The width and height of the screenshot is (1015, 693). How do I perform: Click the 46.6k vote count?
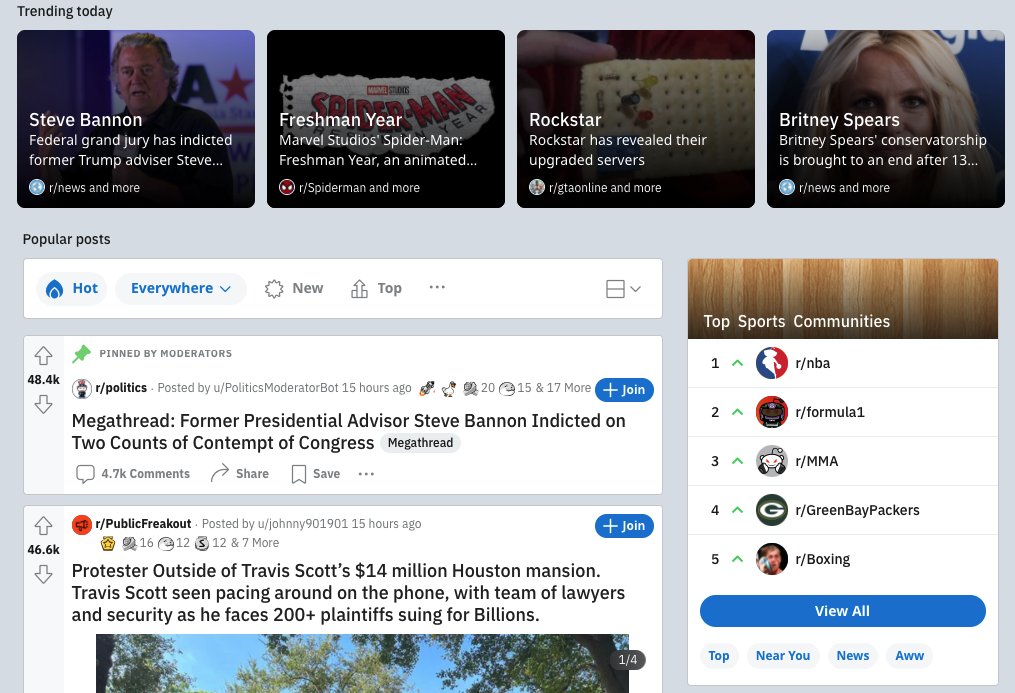pos(43,549)
